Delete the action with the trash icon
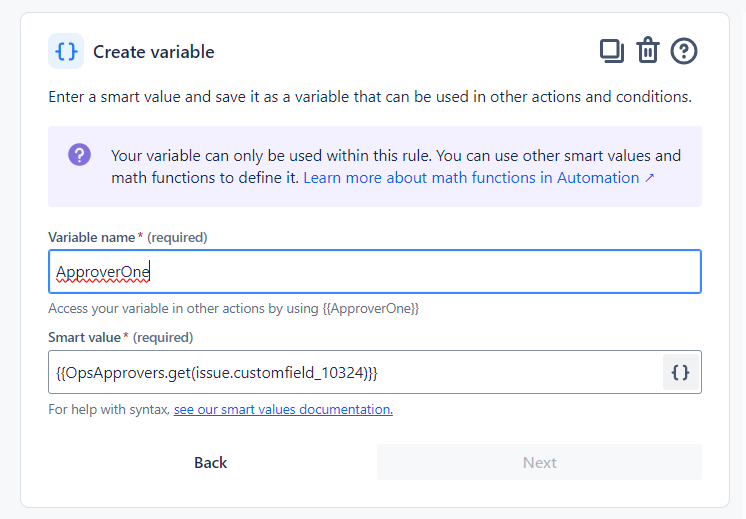Screen dimensions: 746x519 point(648,51)
